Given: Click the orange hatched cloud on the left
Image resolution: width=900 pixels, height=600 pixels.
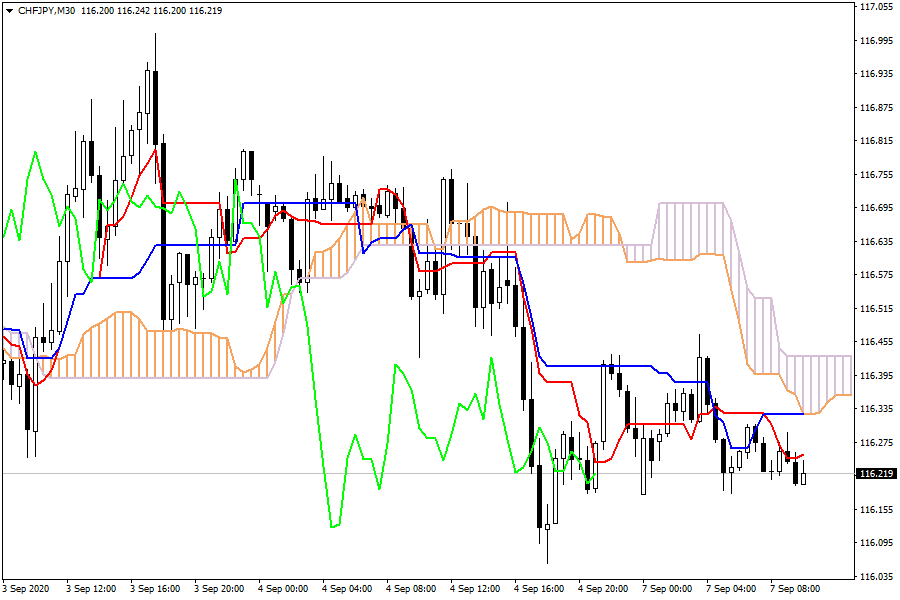Looking at the screenshot, I should tap(150, 350).
